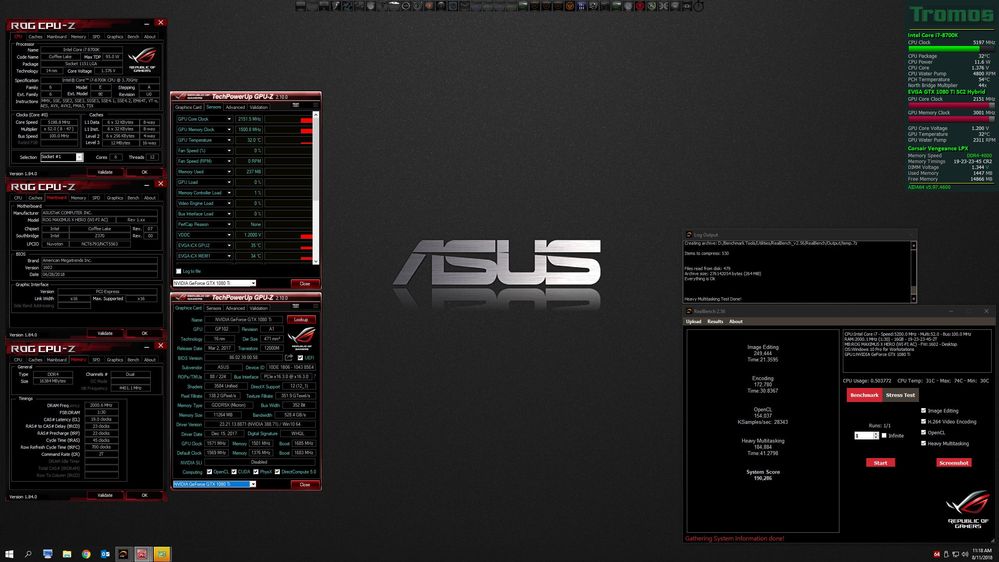Enable the Infinite runs checkbox in RealBench
The height and width of the screenshot is (562, 999).
[x=884, y=436]
